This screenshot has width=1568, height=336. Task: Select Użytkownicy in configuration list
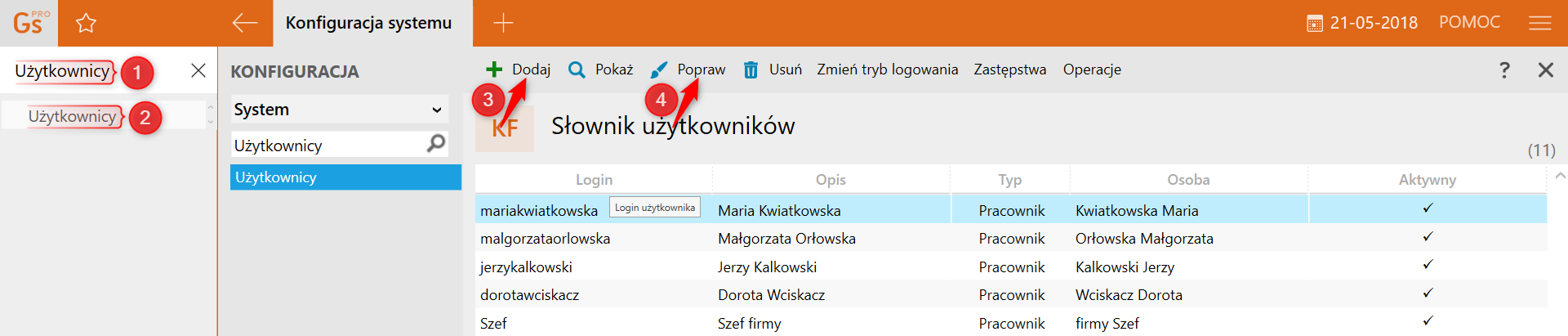345,177
